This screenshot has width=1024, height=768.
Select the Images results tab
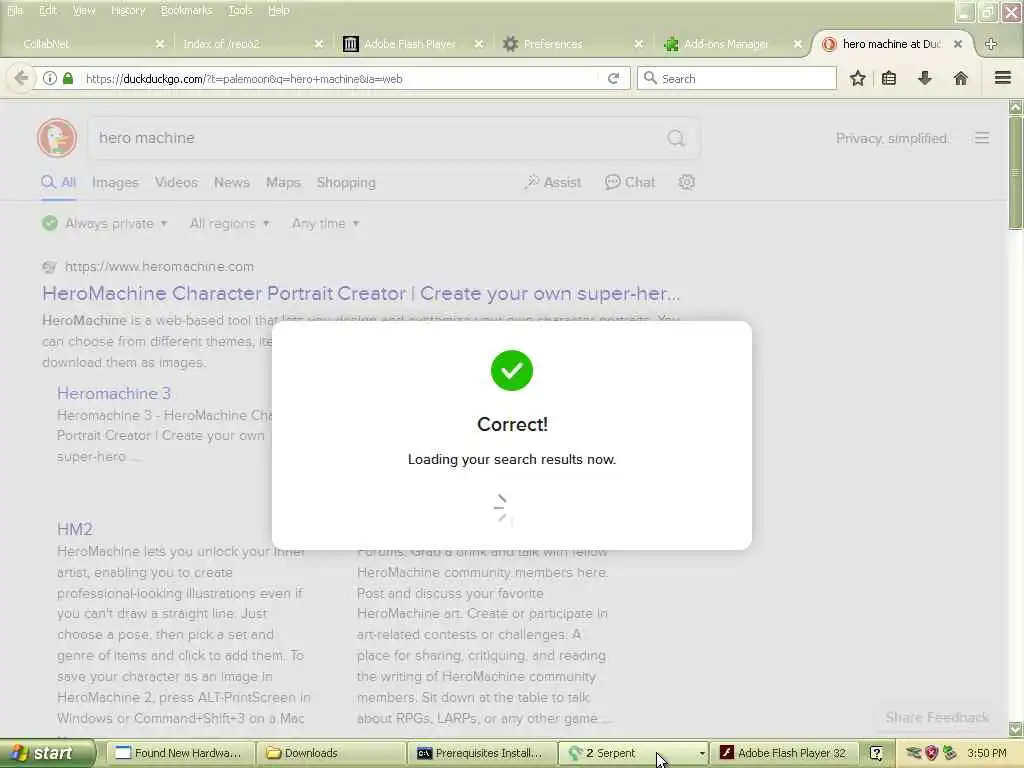pyautogui.click(x=116, y=182)
